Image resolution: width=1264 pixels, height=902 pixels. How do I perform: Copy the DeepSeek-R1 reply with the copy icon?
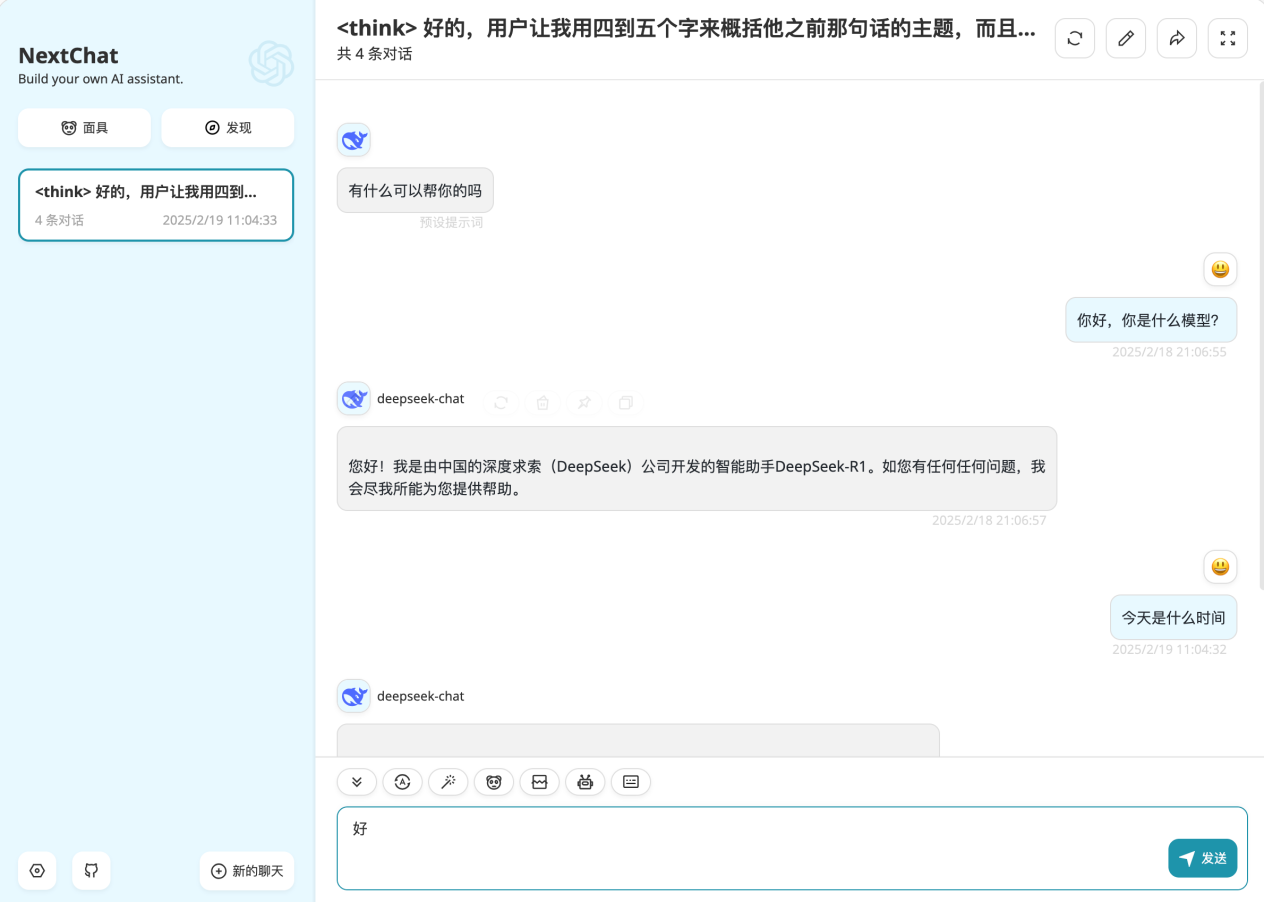[x=626, y=402]
